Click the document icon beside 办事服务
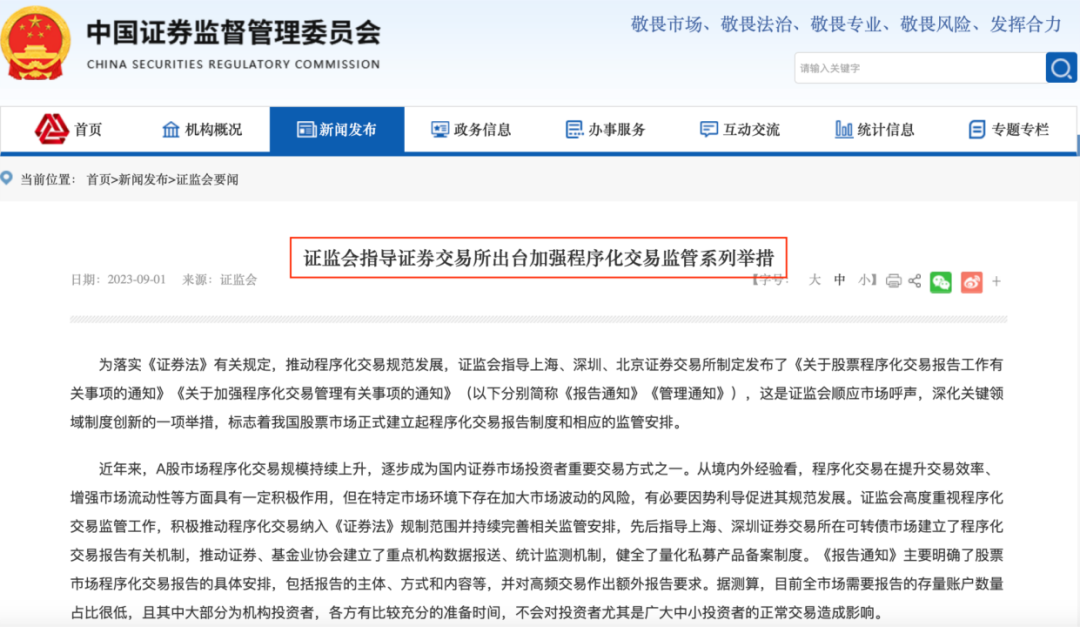The width and height of the screenshot is (1080, 627). tap(574, 129)
